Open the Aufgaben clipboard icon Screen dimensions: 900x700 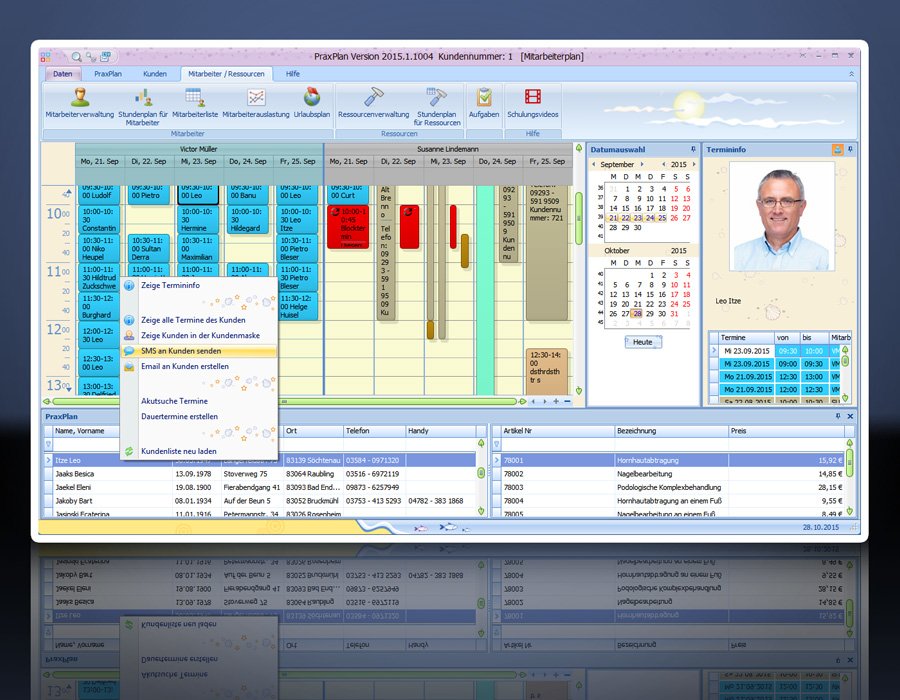(484, 103)
